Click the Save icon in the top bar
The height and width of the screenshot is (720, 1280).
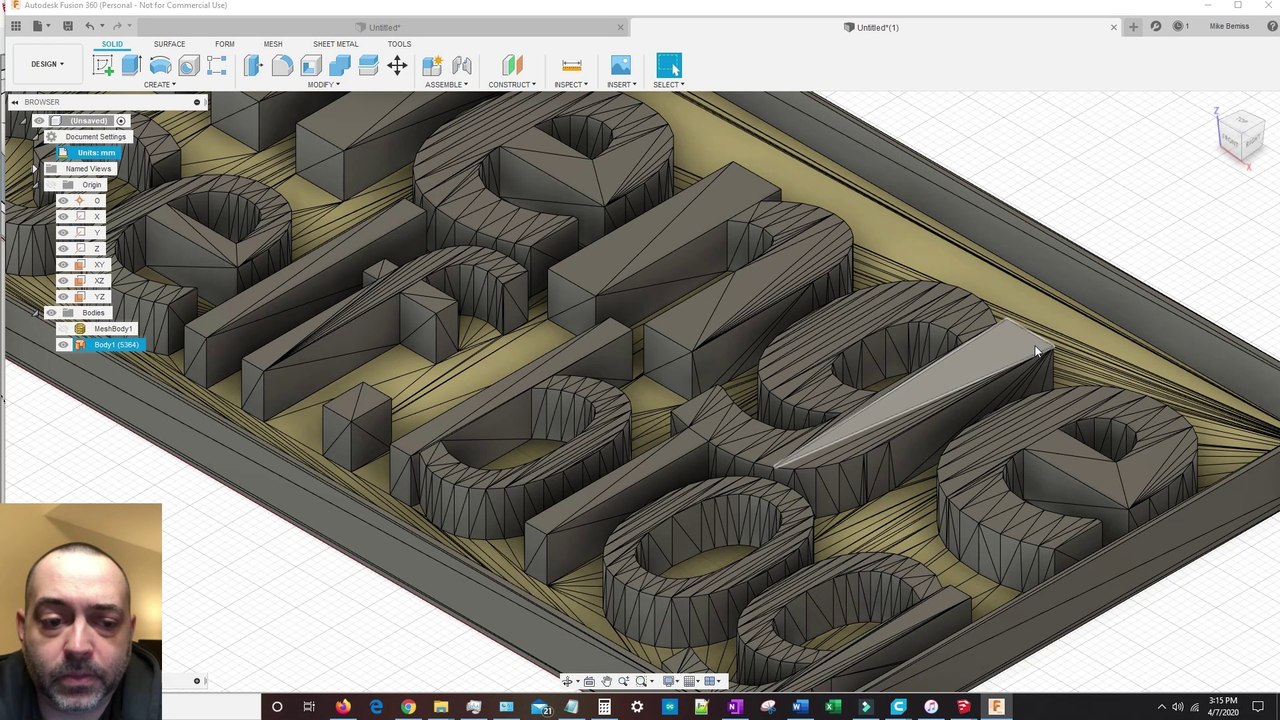67,26
